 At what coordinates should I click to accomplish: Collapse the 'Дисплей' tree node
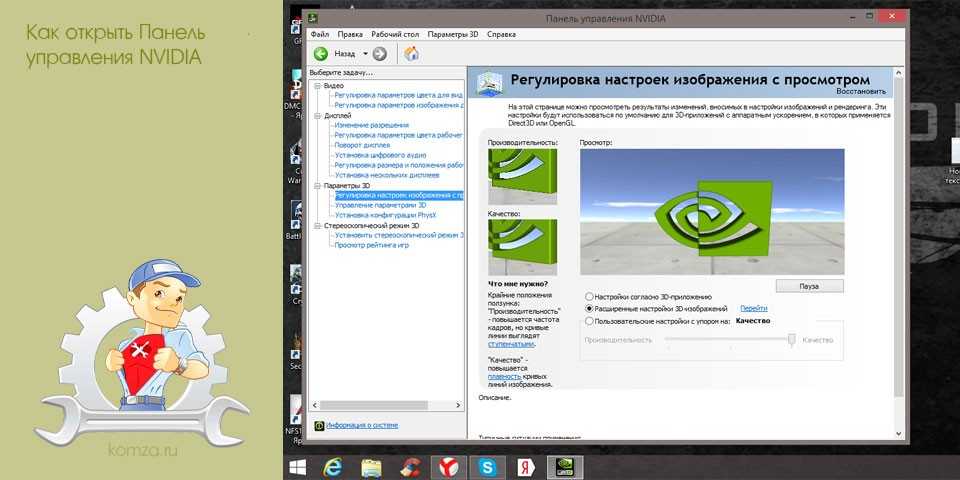[x=317, y=116]
